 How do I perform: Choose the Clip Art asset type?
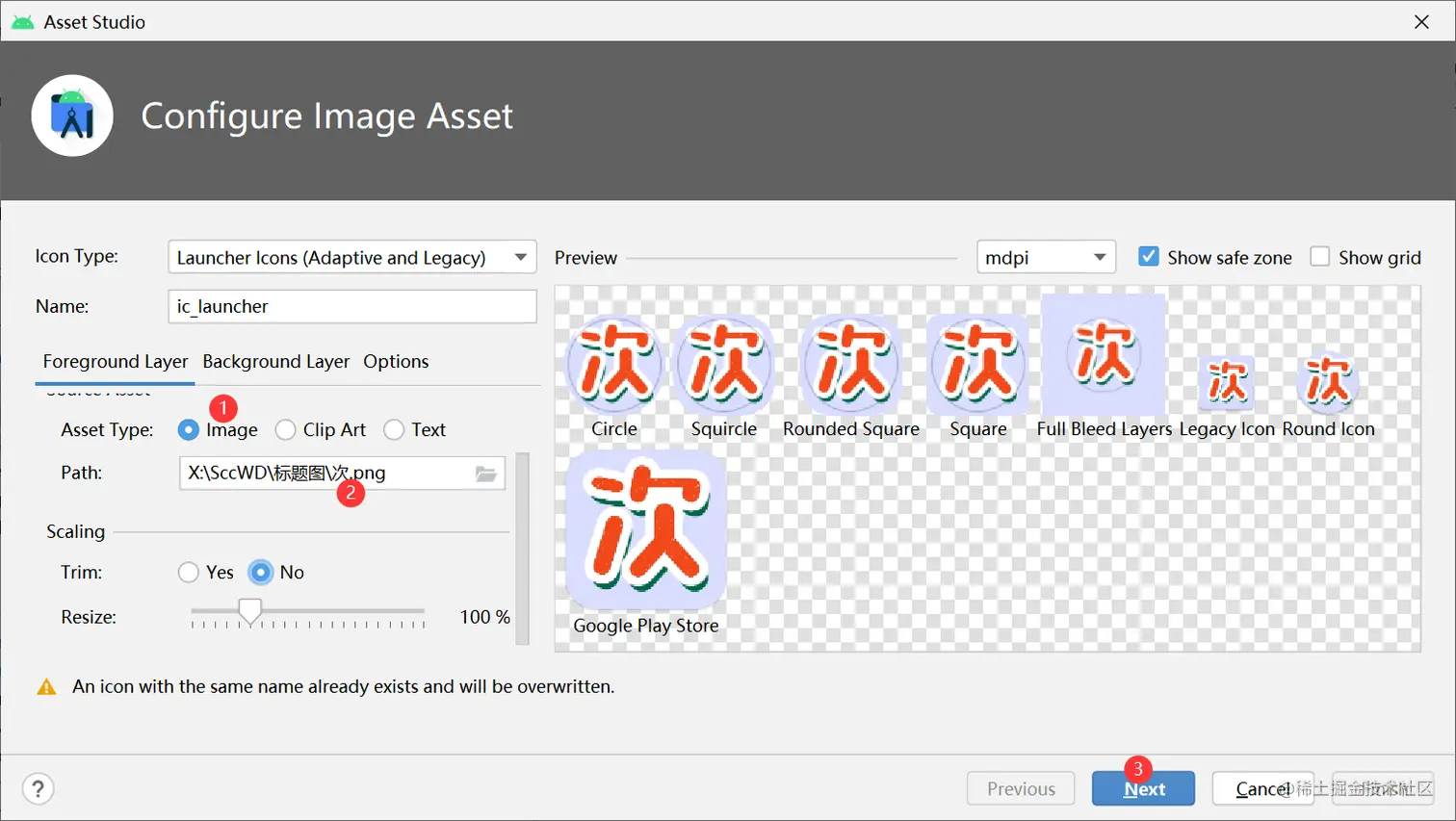pos(284,429)
